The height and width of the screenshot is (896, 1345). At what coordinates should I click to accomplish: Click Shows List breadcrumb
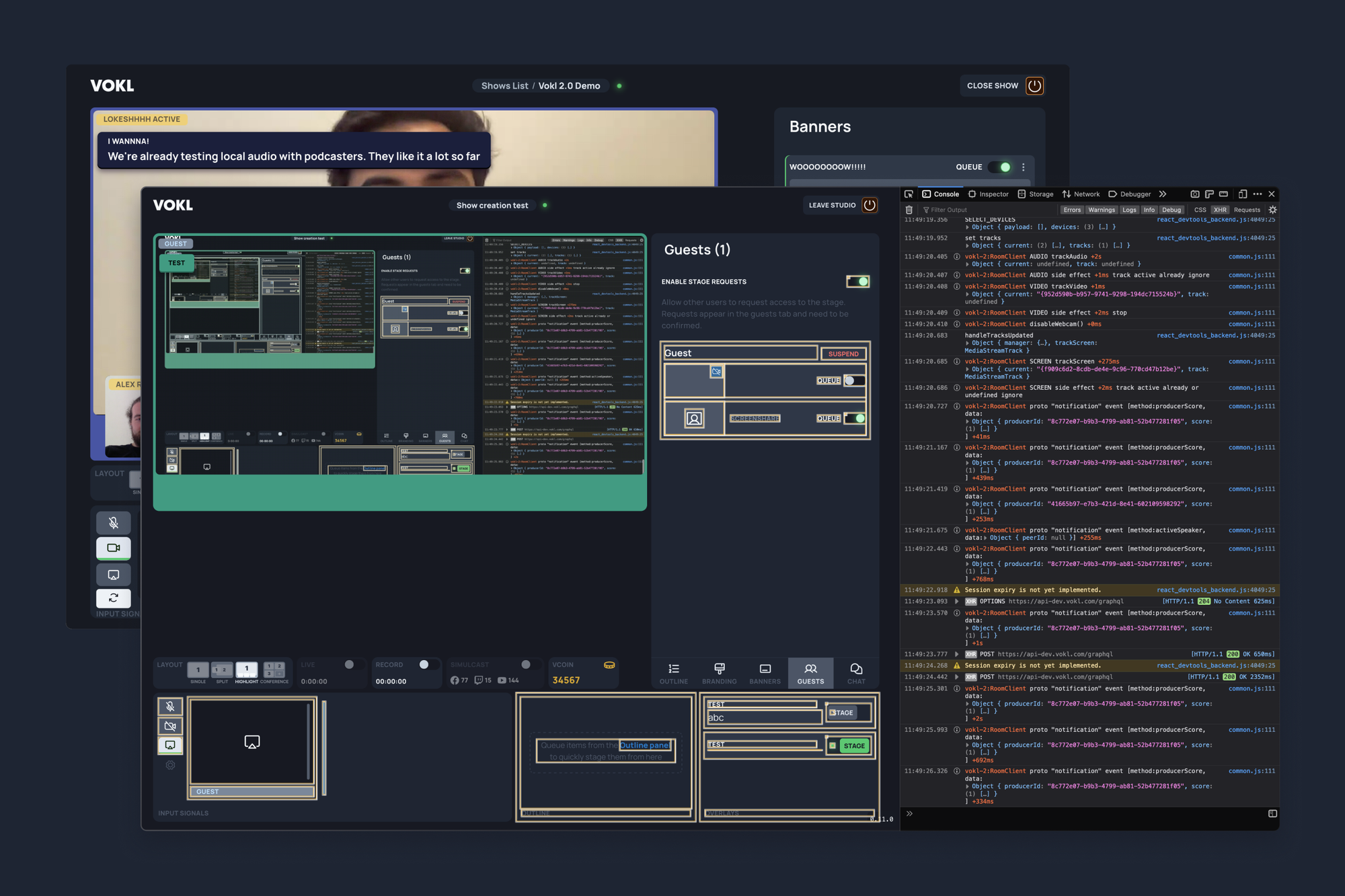504,86
